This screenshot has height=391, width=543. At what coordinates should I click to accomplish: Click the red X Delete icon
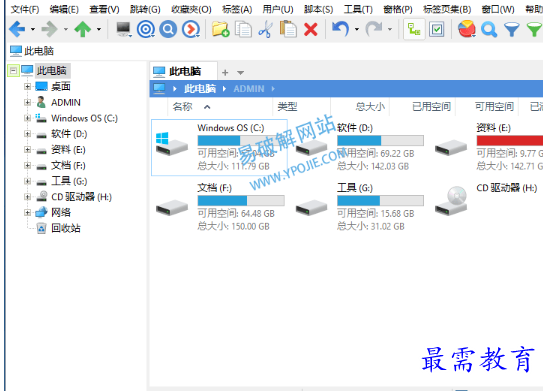tap(311, 29)
